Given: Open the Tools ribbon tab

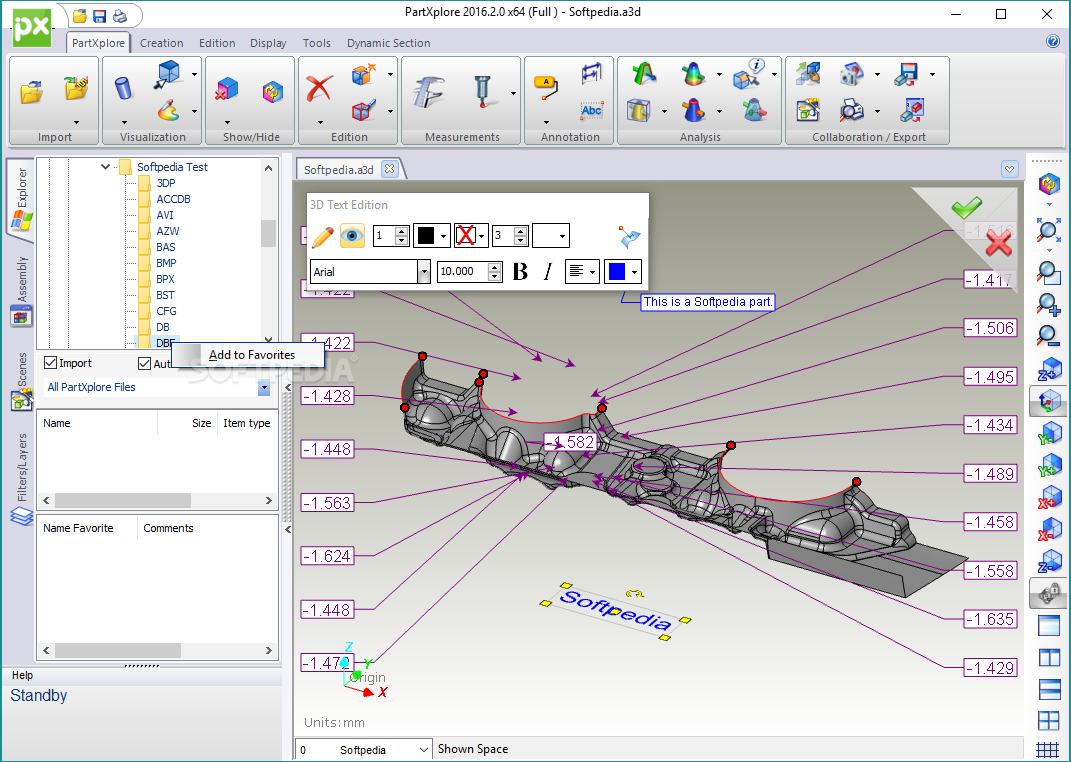Looking at the screenshot, I should (316, 43).
